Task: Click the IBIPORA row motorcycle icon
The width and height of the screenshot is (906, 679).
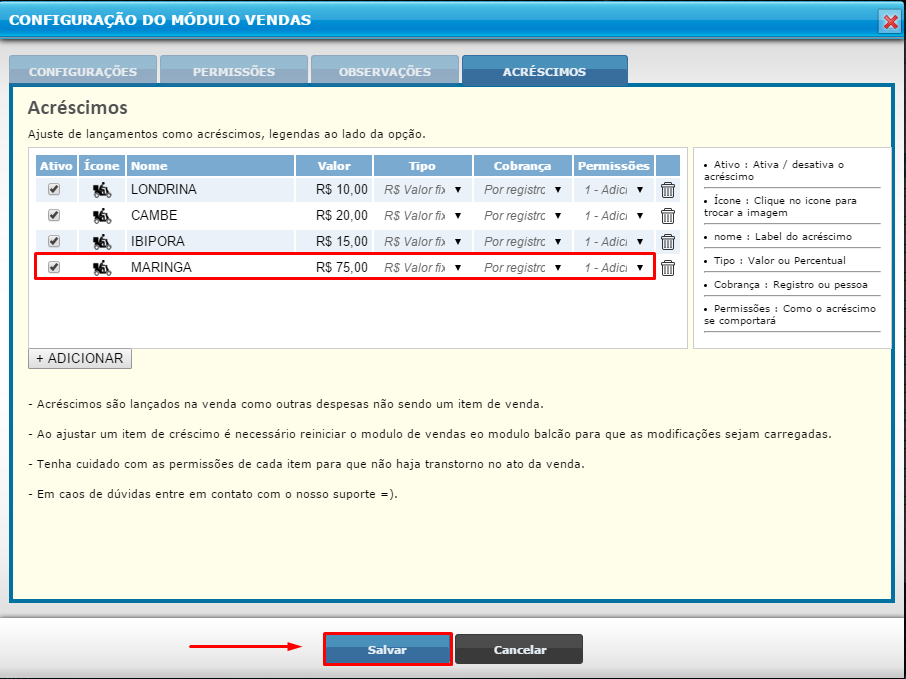Action: point(102,242)
